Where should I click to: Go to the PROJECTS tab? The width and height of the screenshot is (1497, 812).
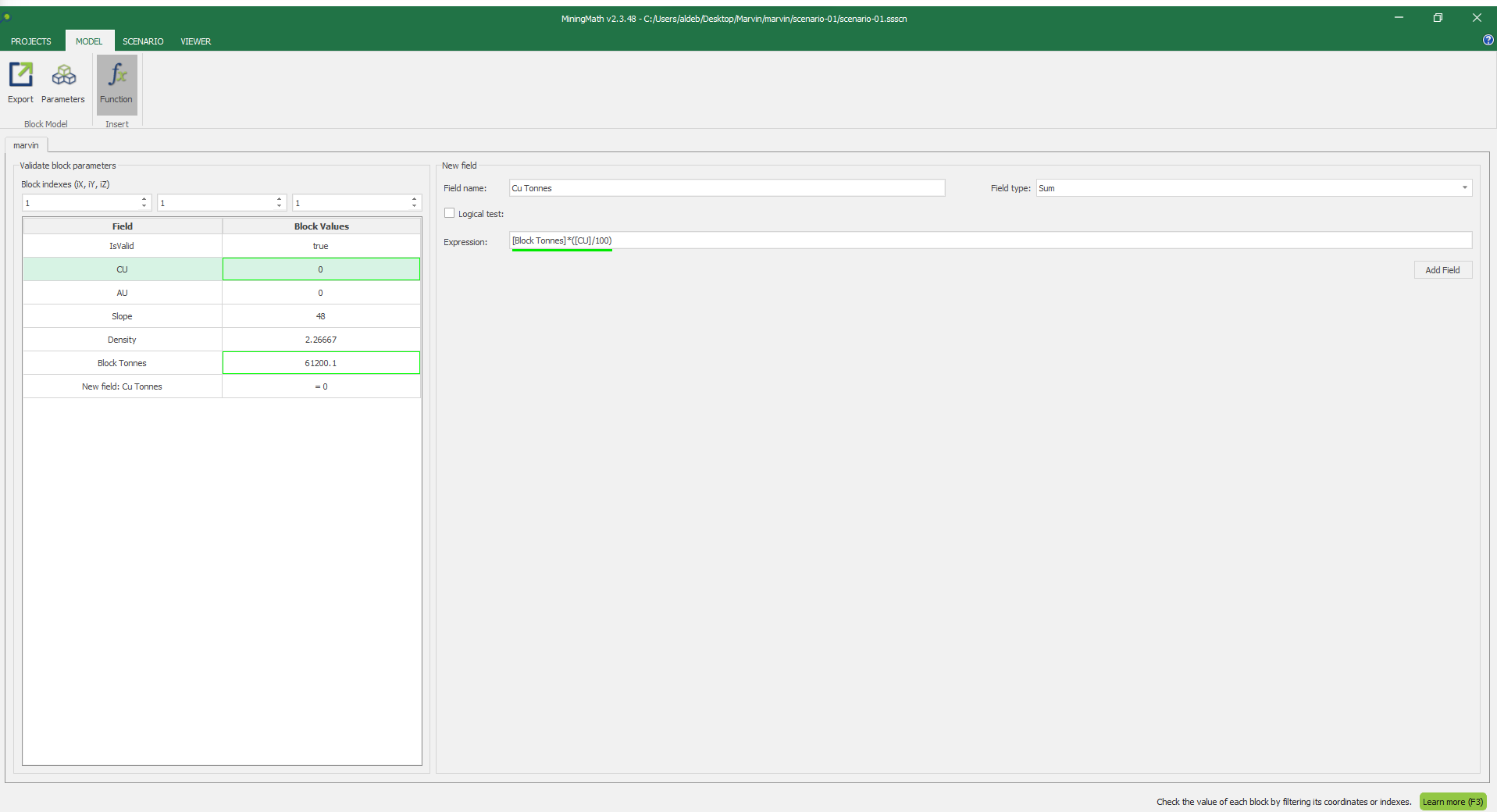(x=31, y=41)
